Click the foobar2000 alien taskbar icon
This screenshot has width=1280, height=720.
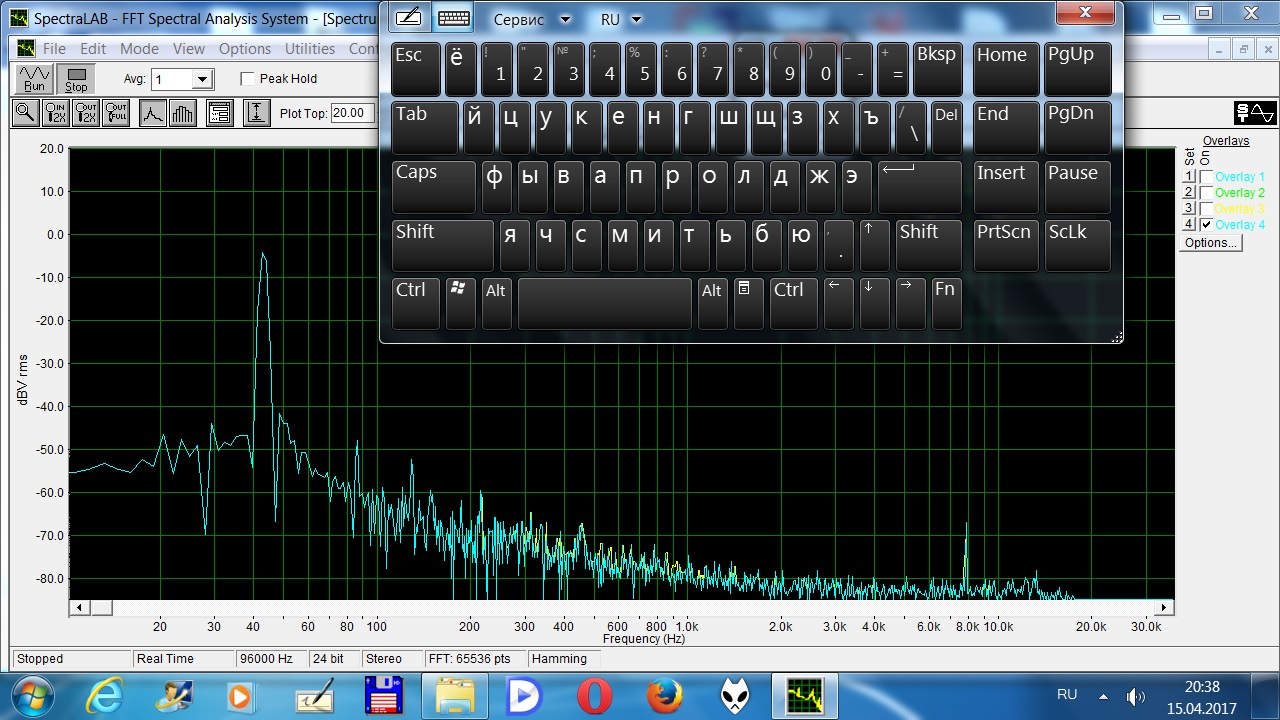point(737,696)
